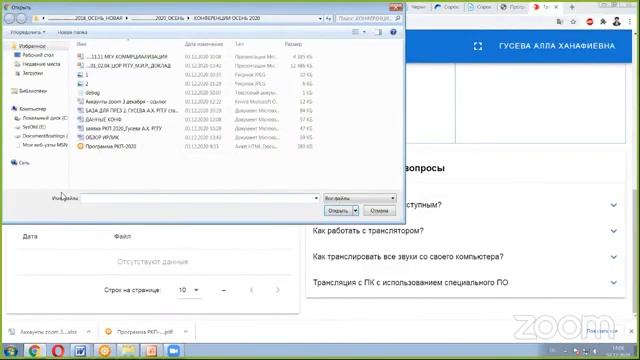640x360 pixels.
Task: Open the file name history dropdown arrow
Action: [x=316, y=198]
